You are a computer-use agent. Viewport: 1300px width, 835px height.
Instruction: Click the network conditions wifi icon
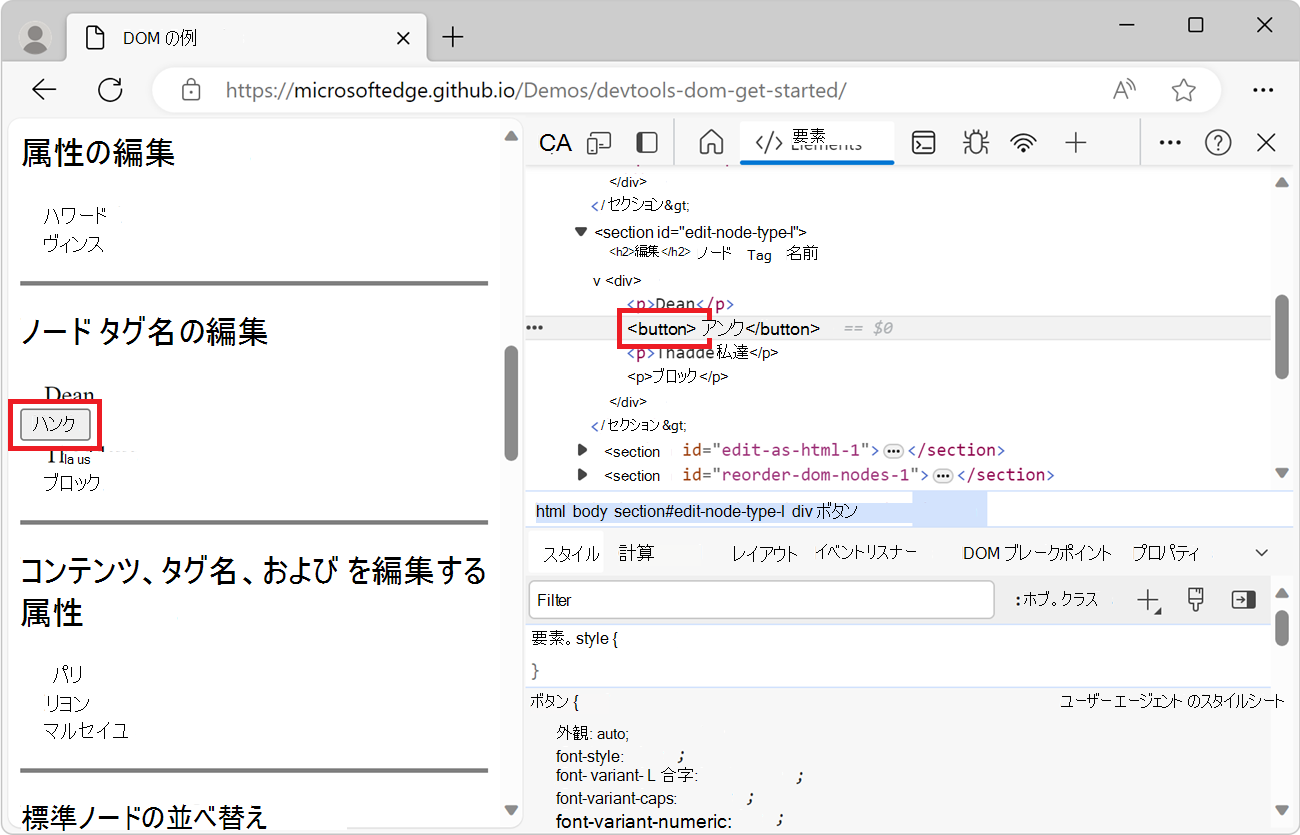point(1024,143)
